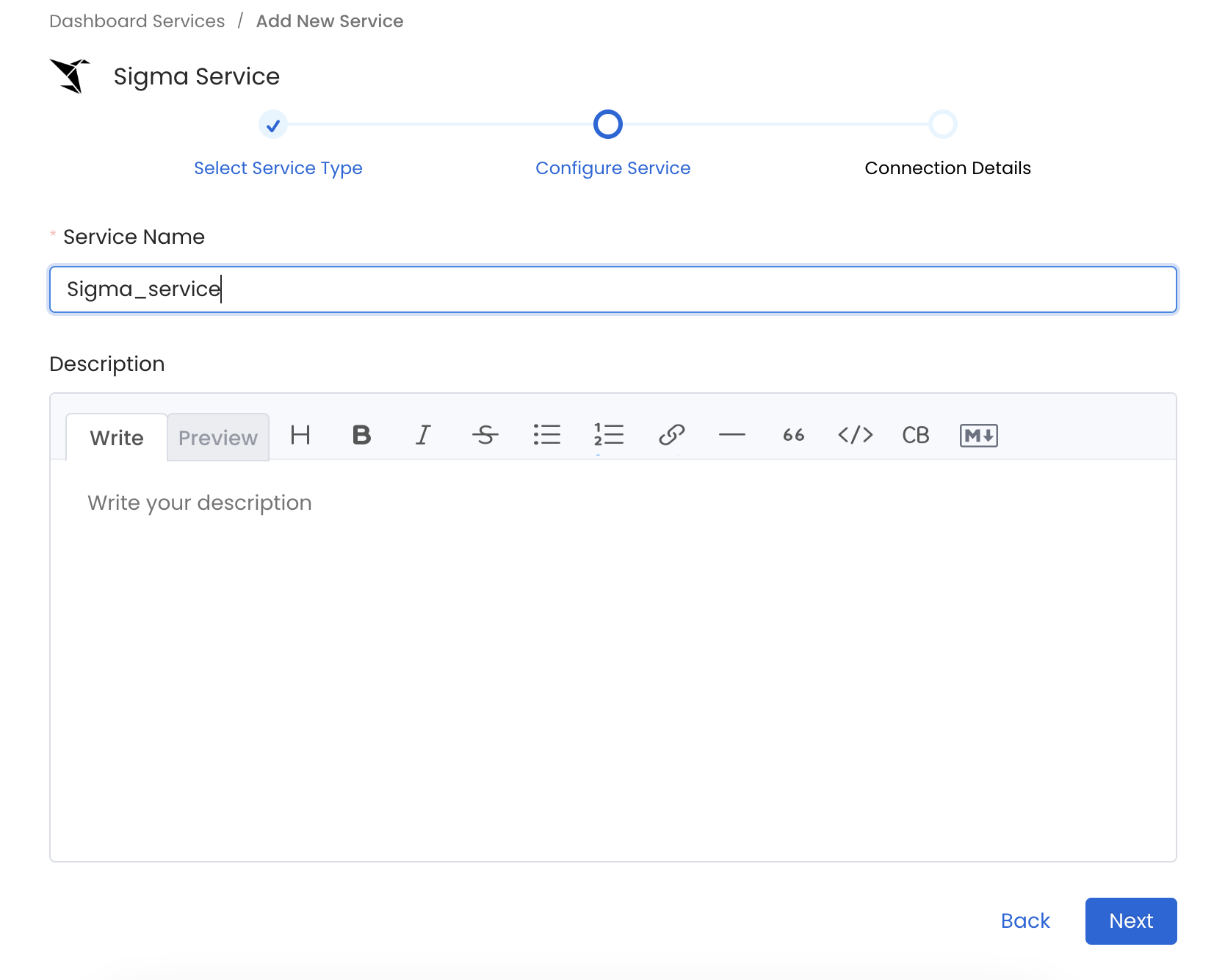
Task: Apply heading formatting in the description editor
Action: coord(300,436)
